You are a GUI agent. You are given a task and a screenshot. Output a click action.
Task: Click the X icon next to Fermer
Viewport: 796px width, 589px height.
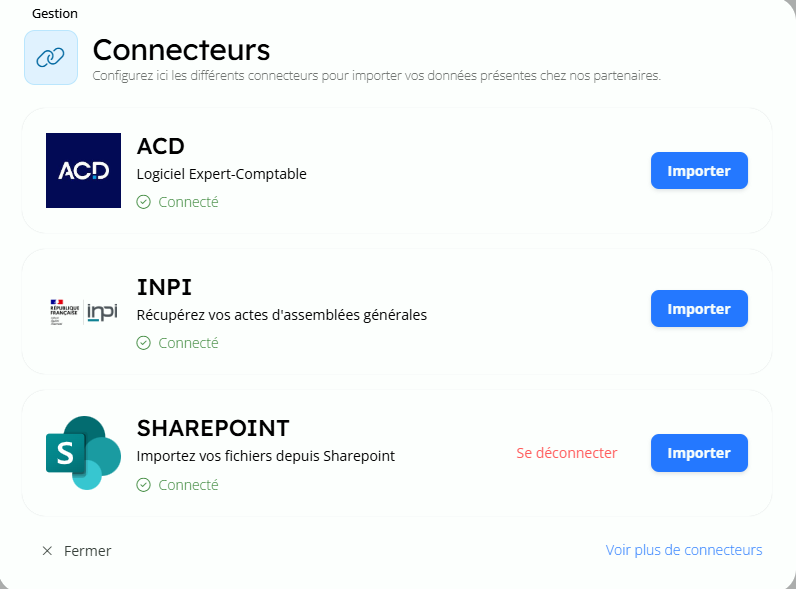(47, 551)
